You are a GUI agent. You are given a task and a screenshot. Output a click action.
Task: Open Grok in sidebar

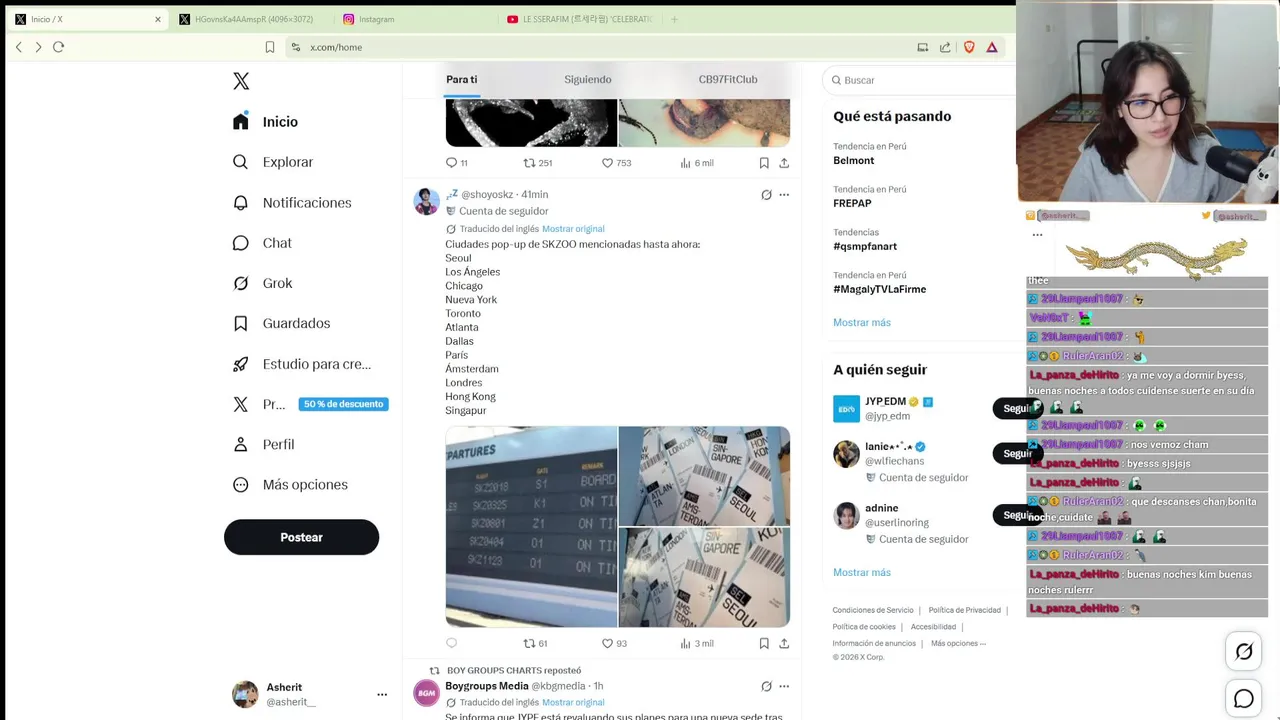click(x=261, y=283)
